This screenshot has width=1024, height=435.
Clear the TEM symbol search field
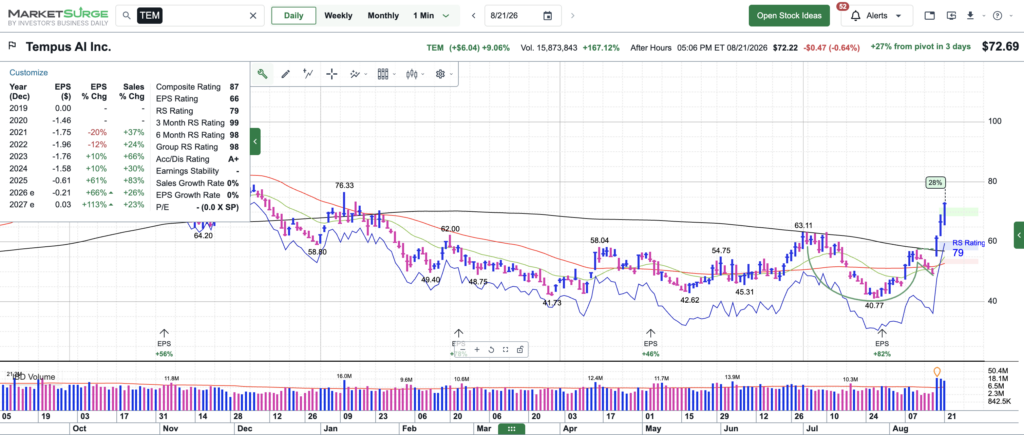click(x=253, y=16)
